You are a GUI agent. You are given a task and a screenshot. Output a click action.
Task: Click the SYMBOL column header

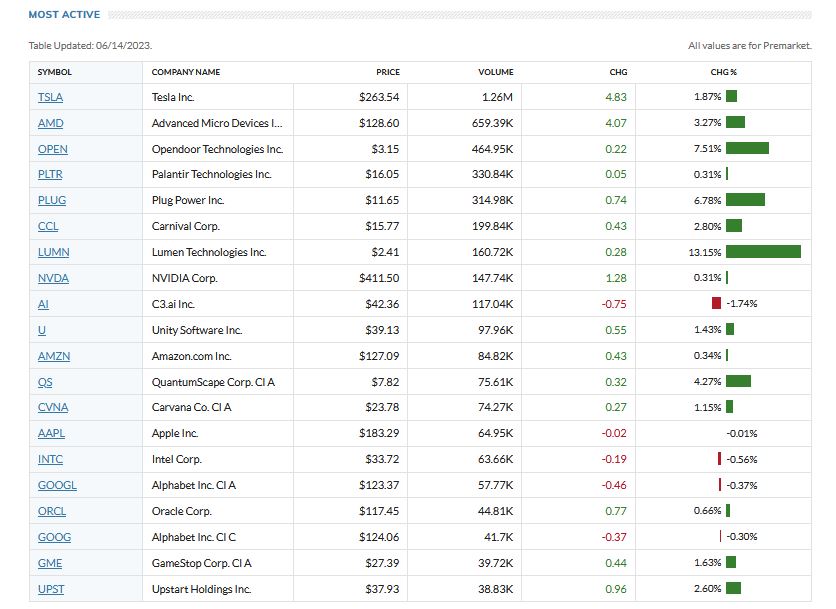55,72
